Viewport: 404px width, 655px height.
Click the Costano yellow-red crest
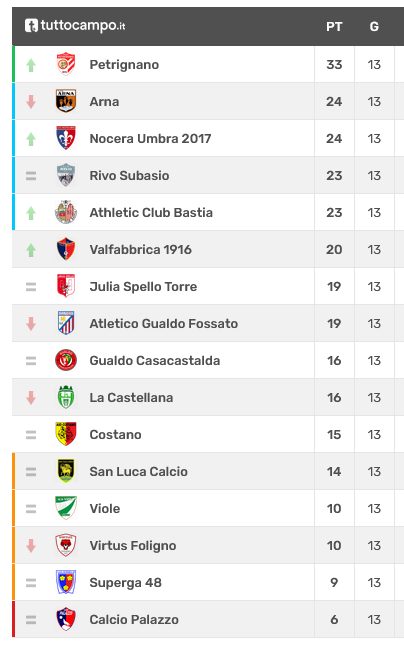pyautogui.click(x=66, y=434)
